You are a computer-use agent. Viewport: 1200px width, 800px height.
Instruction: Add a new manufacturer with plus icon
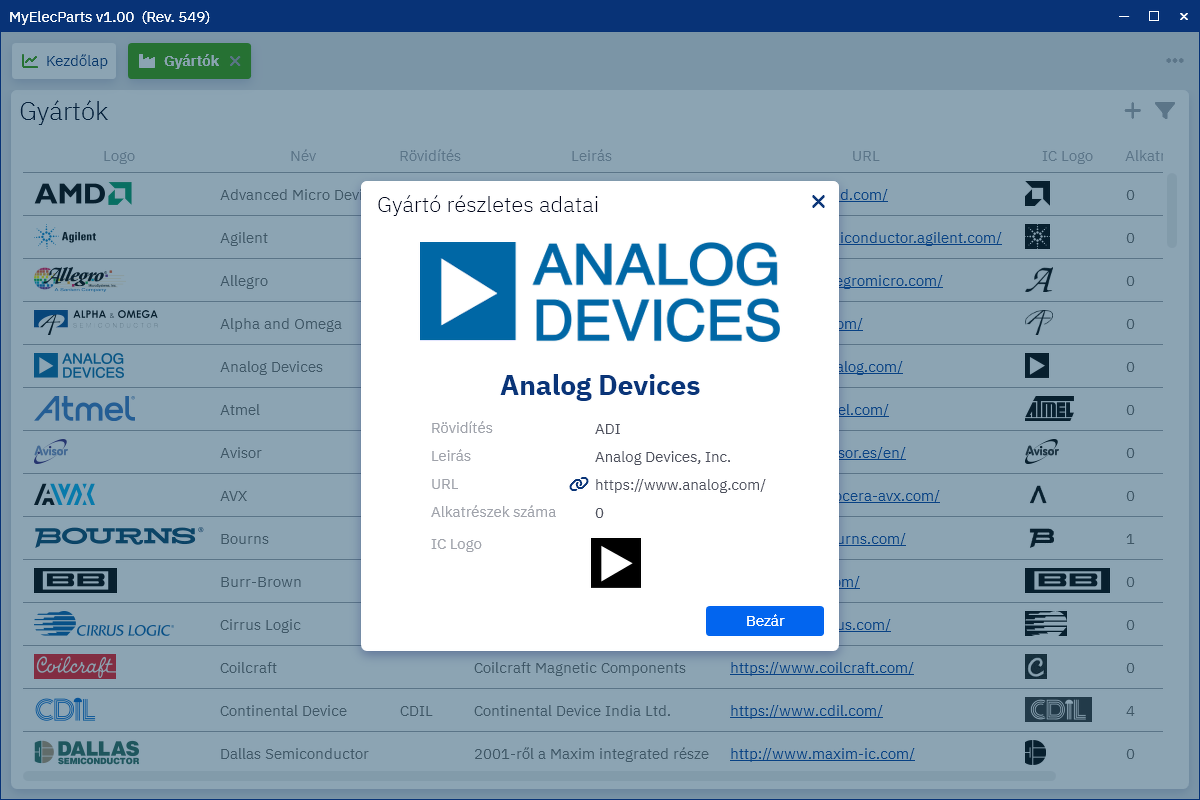tap(1132, 111)
